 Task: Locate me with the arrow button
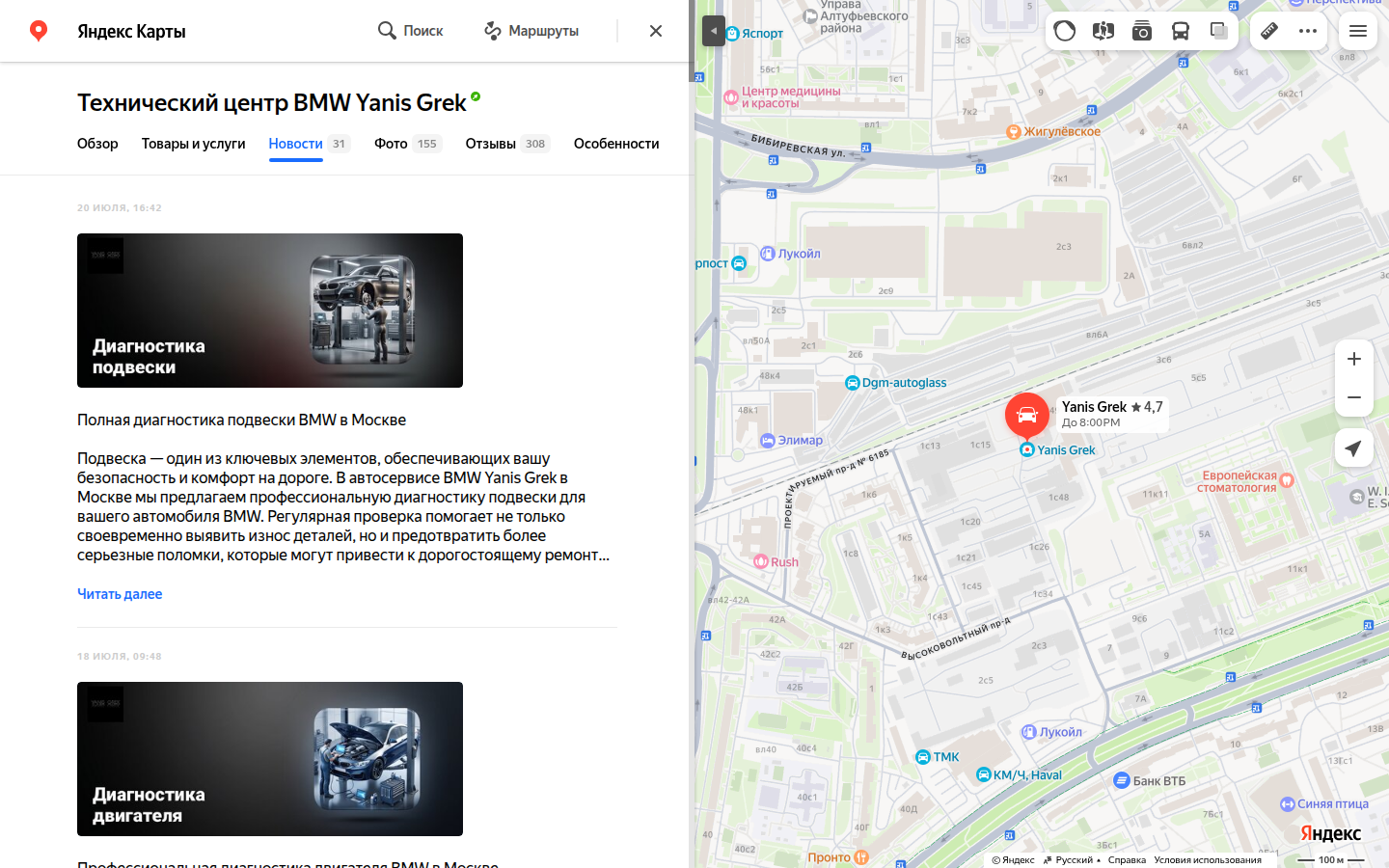[x=1354, y=448]
